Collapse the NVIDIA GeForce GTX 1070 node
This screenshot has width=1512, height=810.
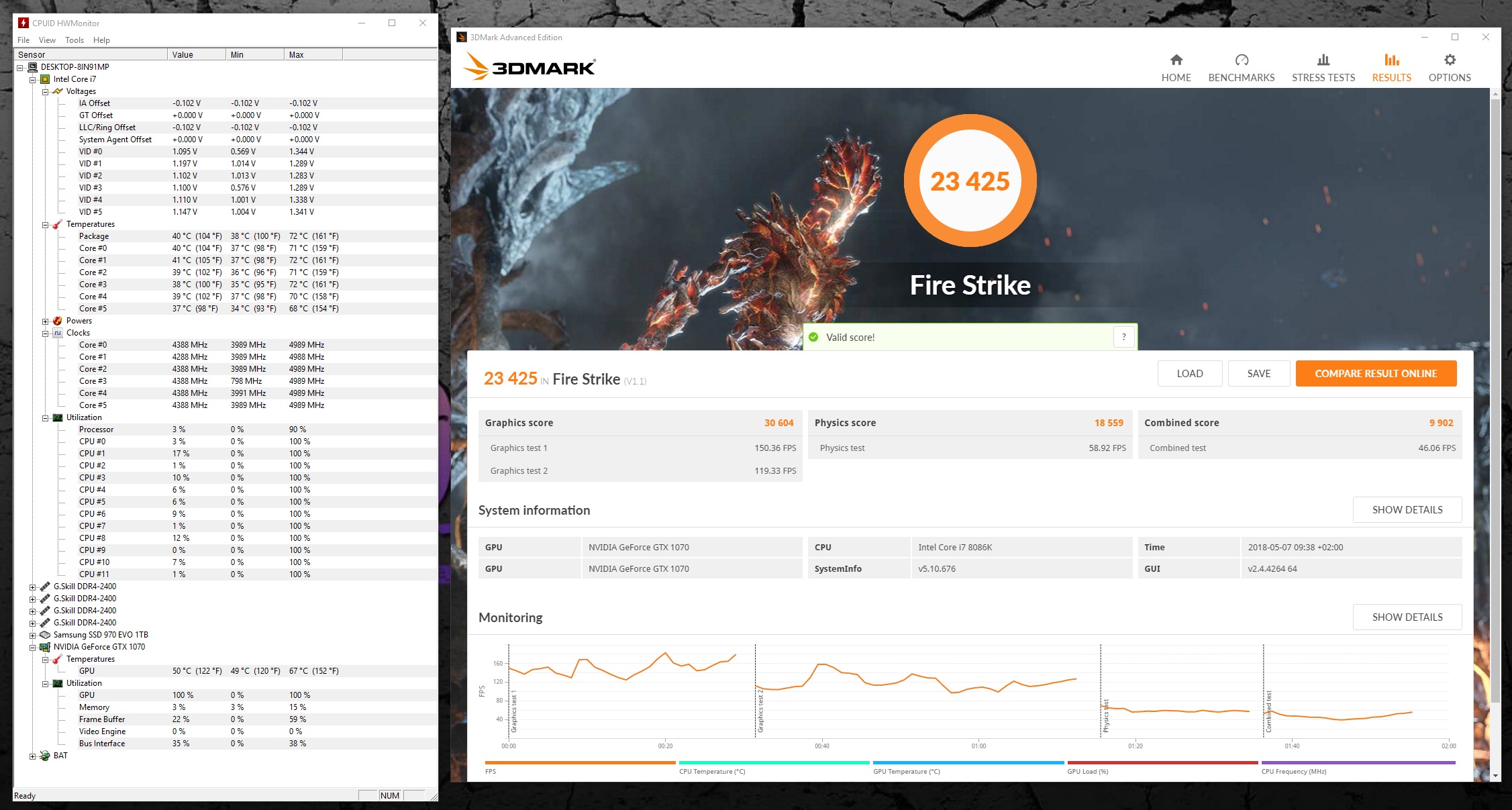32,647
